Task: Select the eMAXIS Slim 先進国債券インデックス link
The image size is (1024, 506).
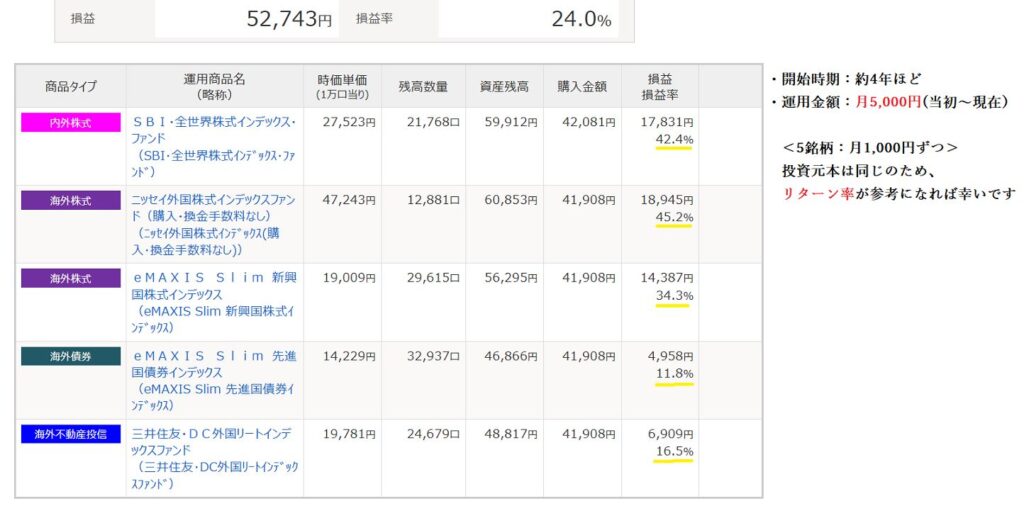Action: click(x=214, y=356)
